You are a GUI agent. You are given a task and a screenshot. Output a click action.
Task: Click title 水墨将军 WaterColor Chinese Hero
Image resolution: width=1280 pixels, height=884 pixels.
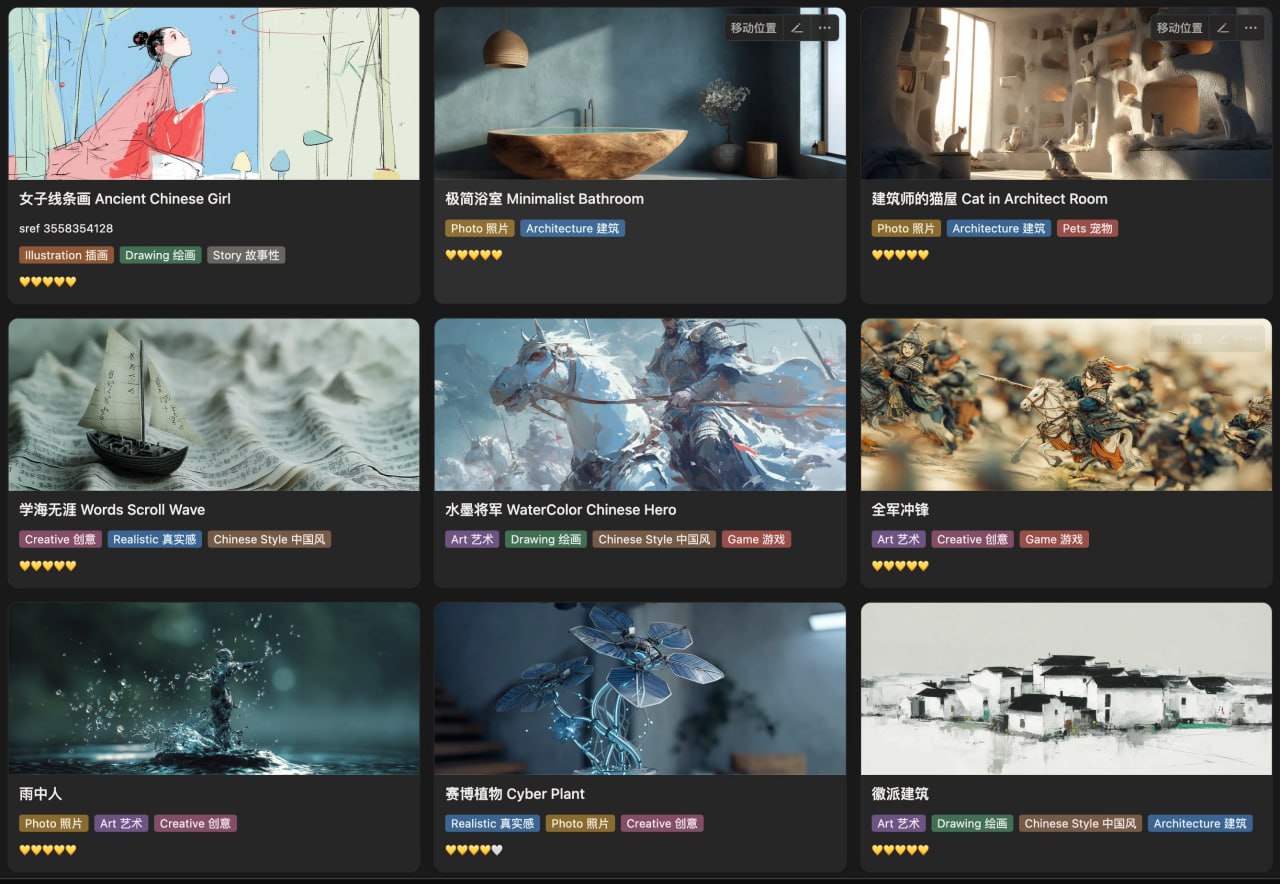point(561,510)
